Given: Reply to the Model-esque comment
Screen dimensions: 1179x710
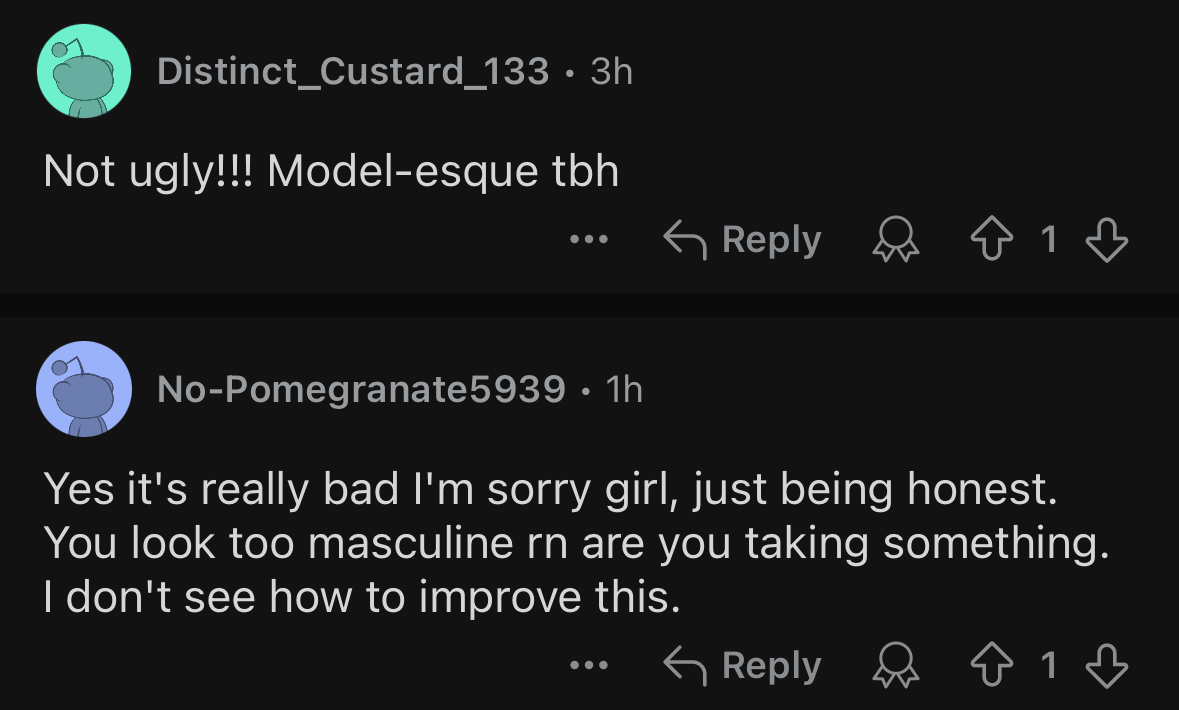Looking at the screenshot, I should (x=742, y=240).
